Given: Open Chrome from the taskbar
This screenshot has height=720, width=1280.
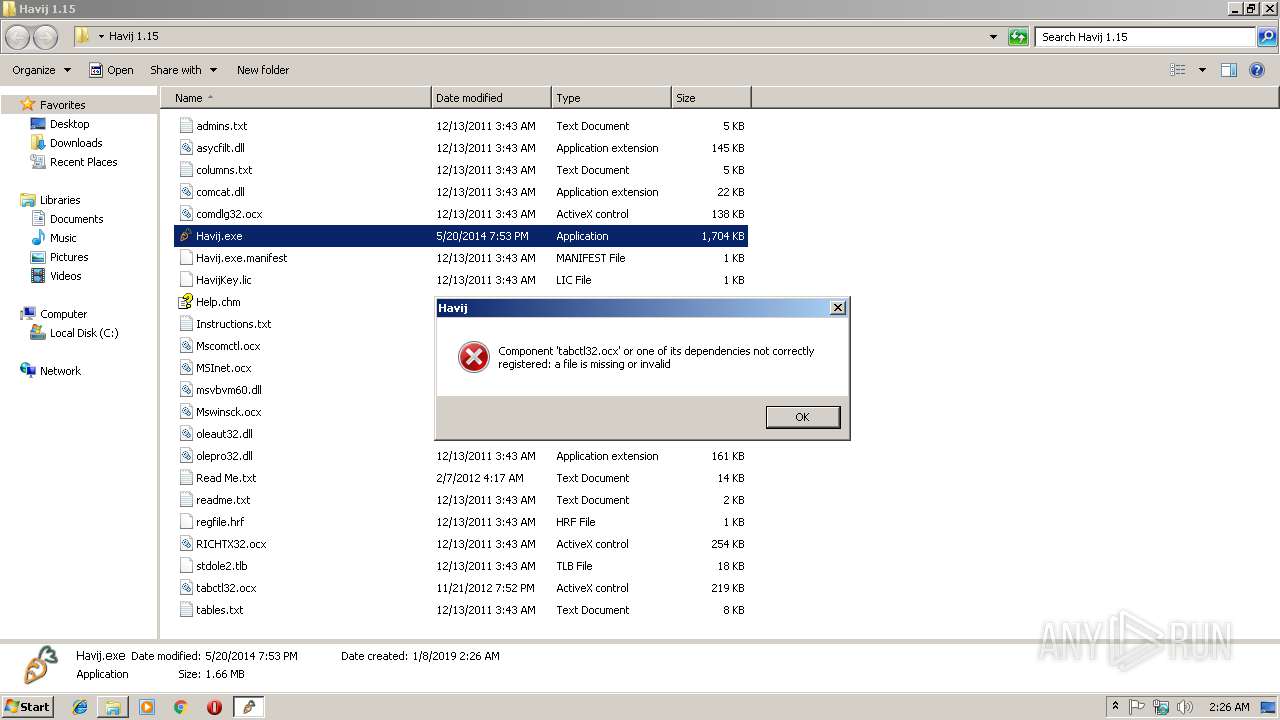Looking at the screenshot, I should pyautogui.click(x=180, y=707).
